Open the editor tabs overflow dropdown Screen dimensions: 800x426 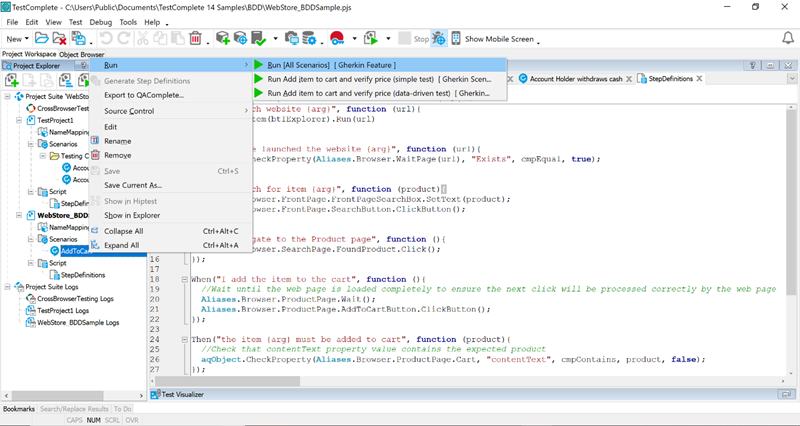[792, 79]
